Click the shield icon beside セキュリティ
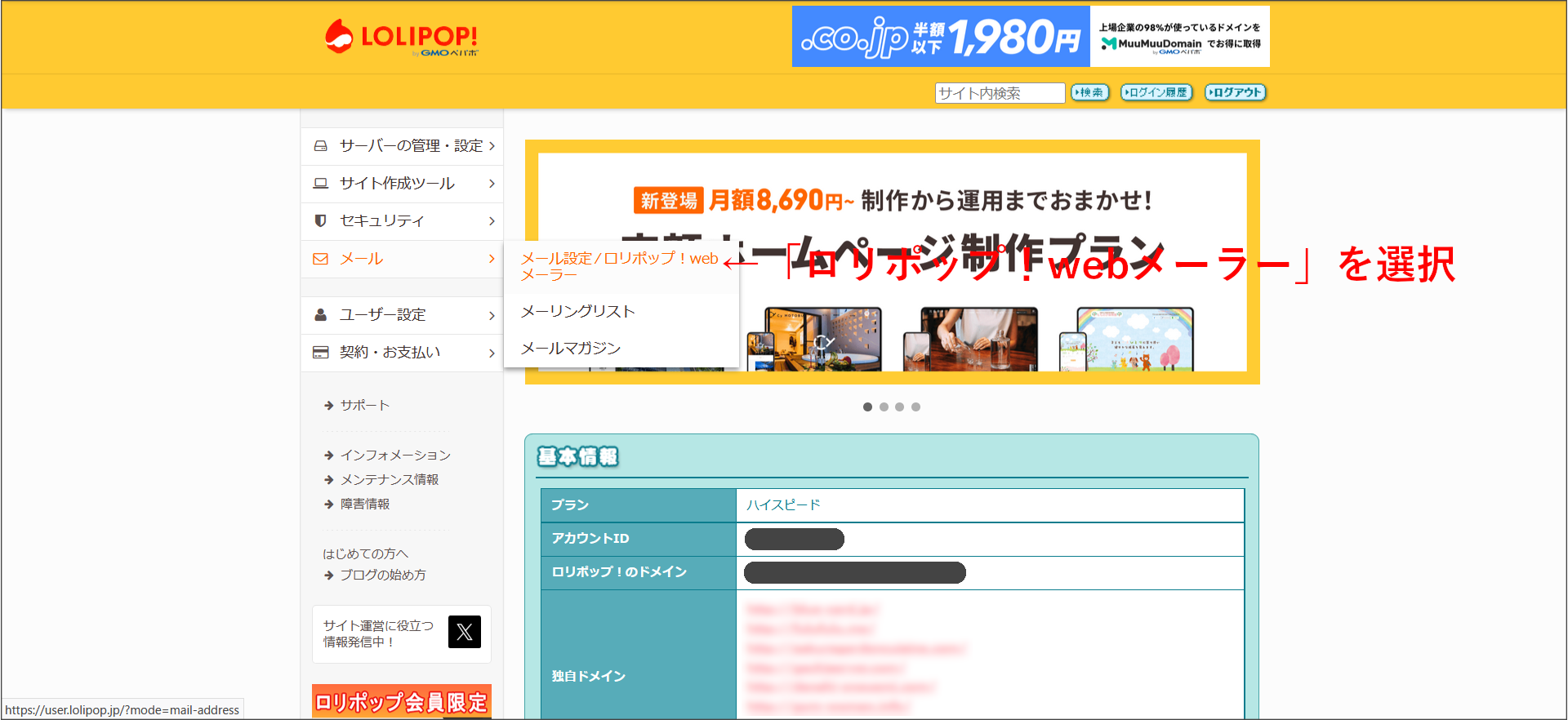The image size is (1568, 720). coord(320,221)
